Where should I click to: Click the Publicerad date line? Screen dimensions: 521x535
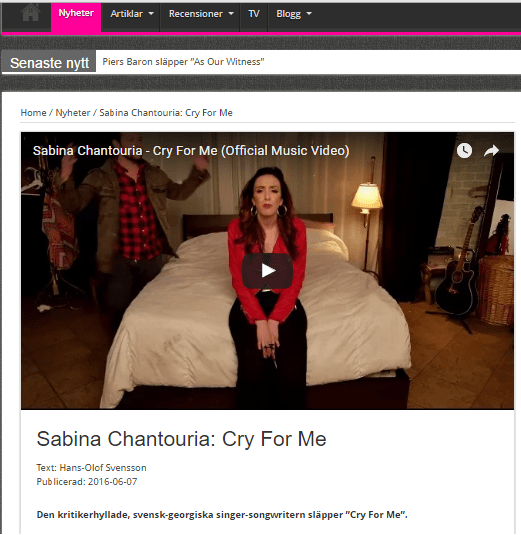click(87, 482)
